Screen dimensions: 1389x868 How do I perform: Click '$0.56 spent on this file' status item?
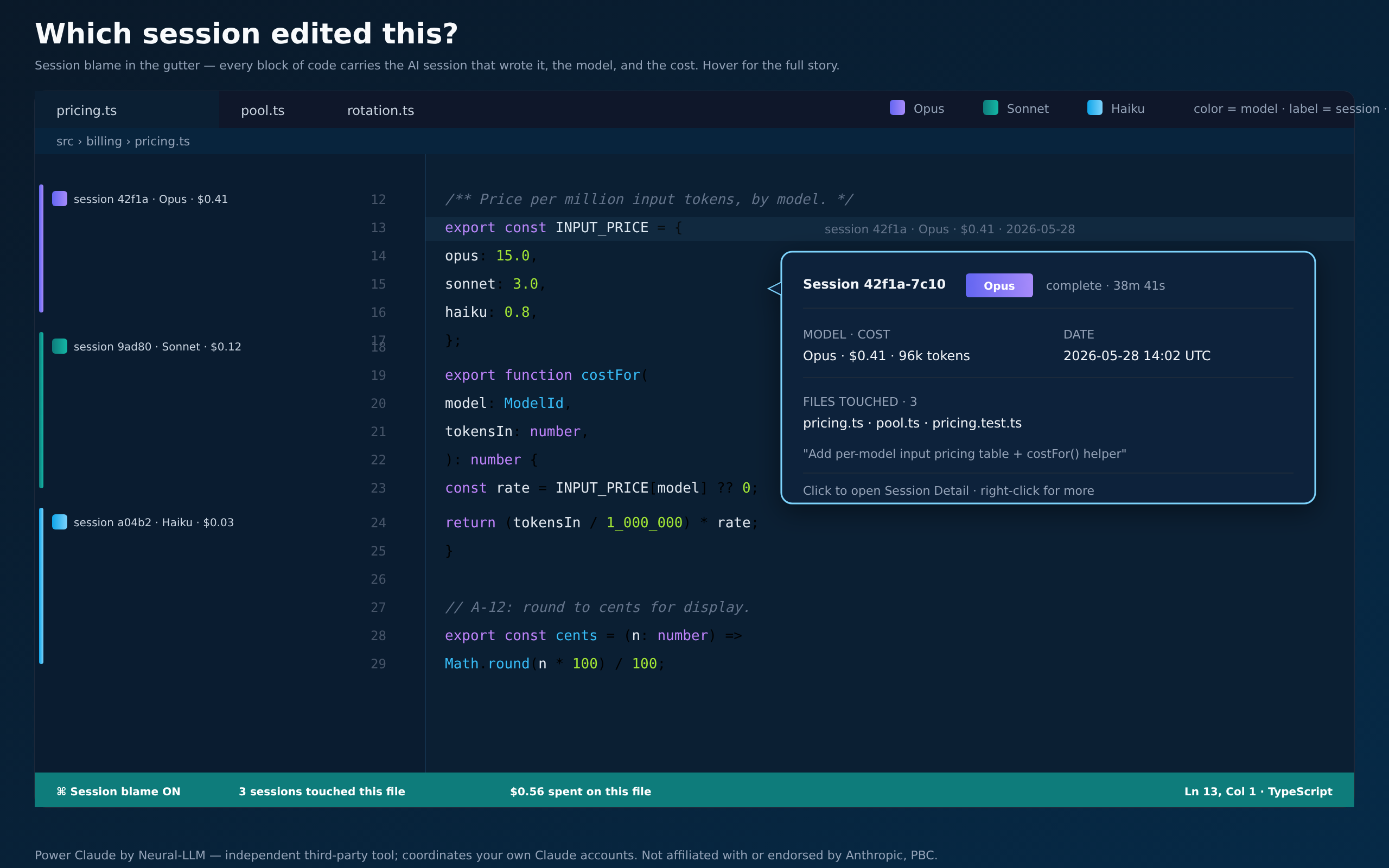click(x=580, y=792)
